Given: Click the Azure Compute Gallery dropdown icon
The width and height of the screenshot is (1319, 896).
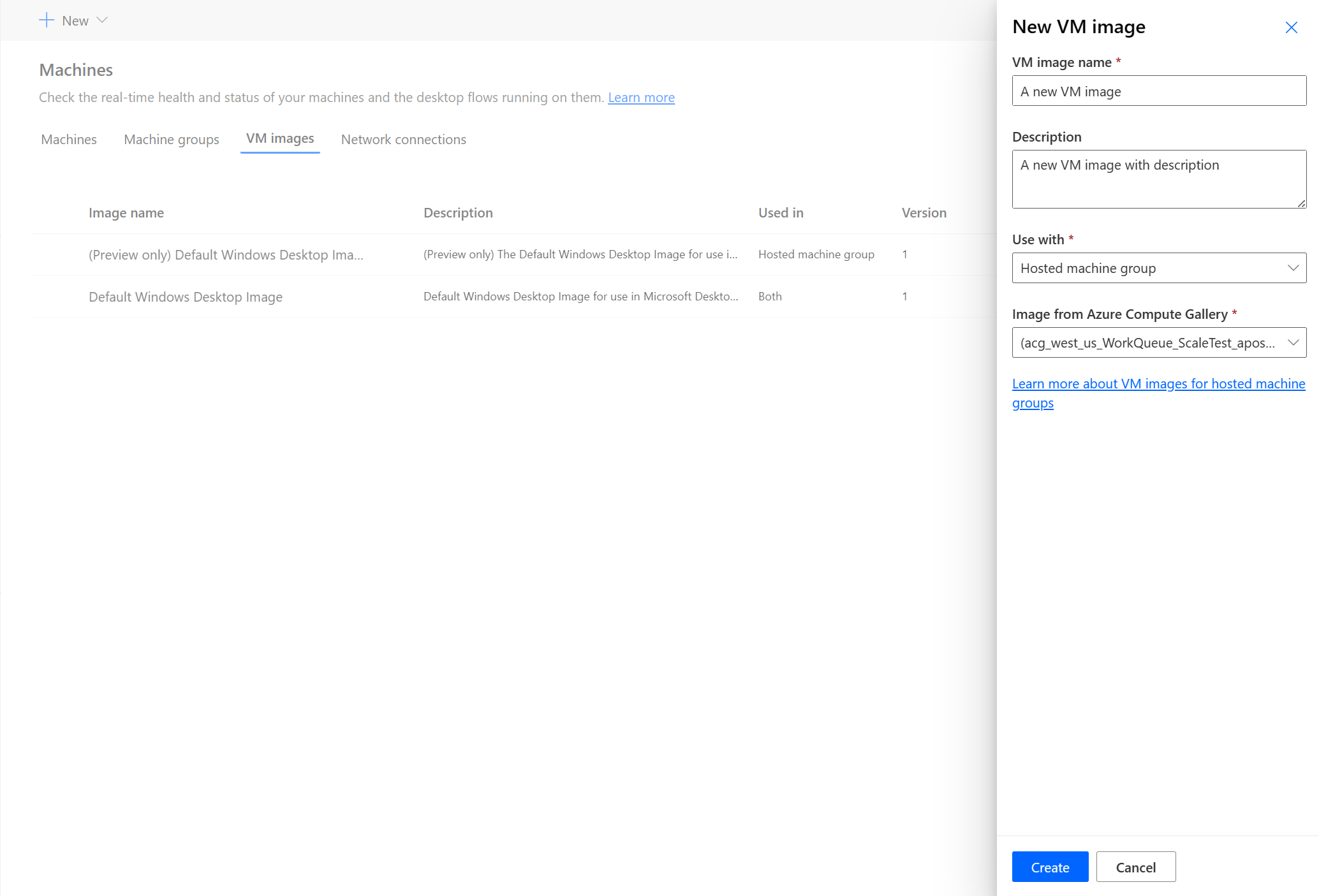Looking at the screenshot, I should tap(1293, 342).
